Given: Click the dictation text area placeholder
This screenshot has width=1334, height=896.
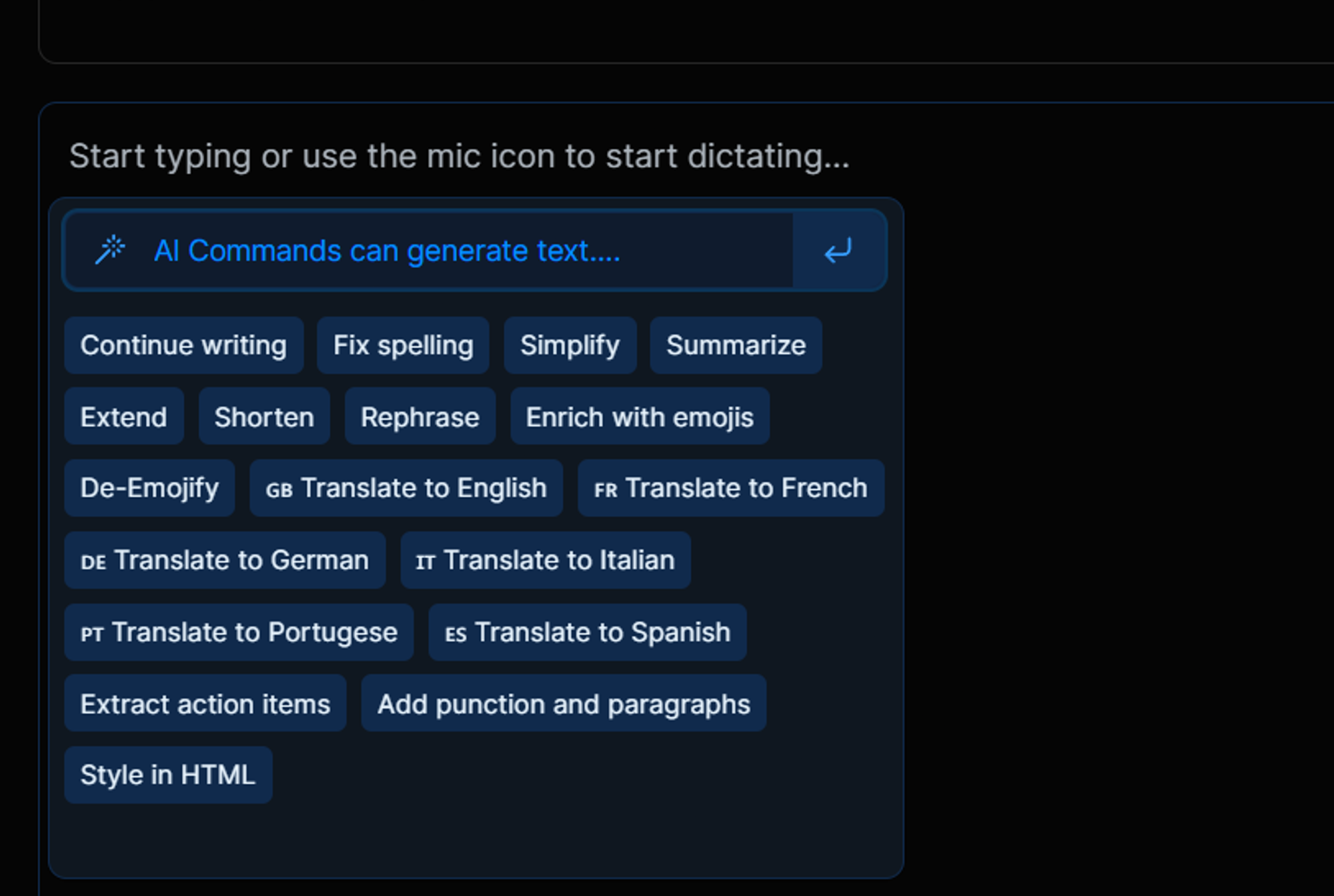Looking at the screenshot, I should (459, 157).
